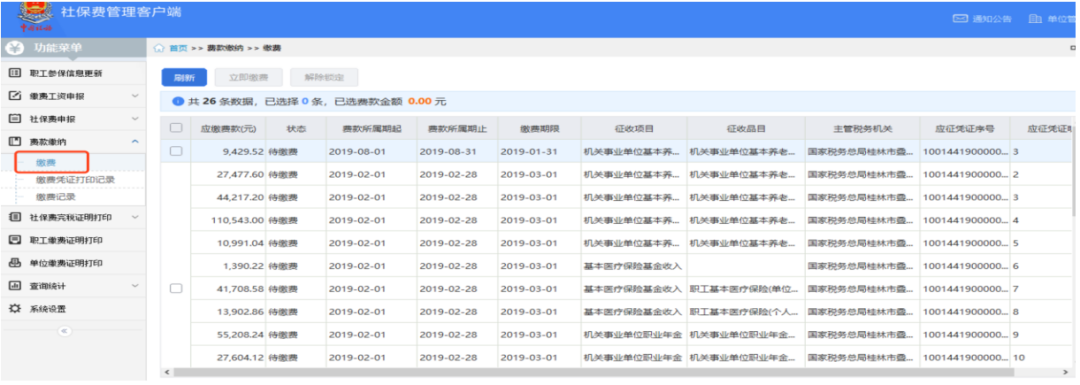Click the 单位管理 icon in header
This screenshot has height=385, width=1080.
coord(1035,19)
